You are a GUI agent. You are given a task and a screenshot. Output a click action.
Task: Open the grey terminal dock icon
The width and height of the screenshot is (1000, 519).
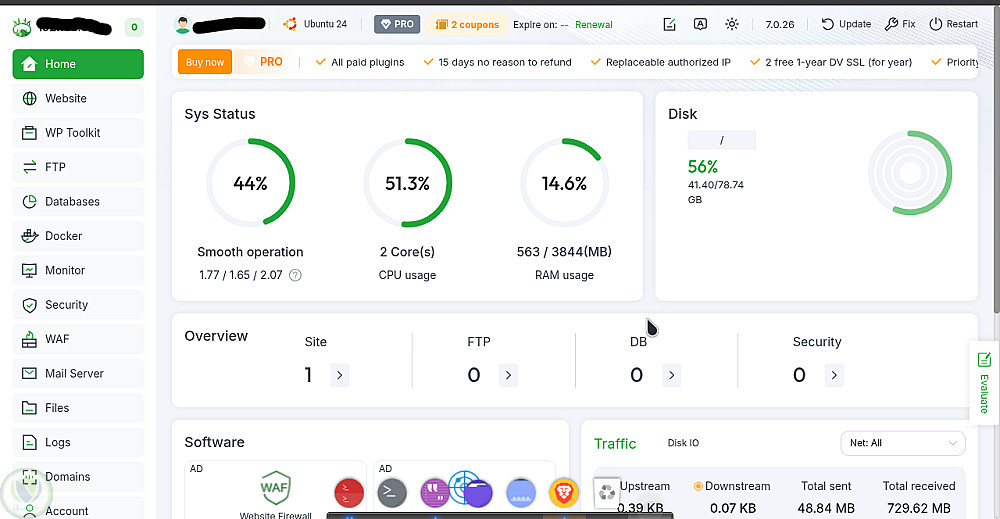pos(392,493)
